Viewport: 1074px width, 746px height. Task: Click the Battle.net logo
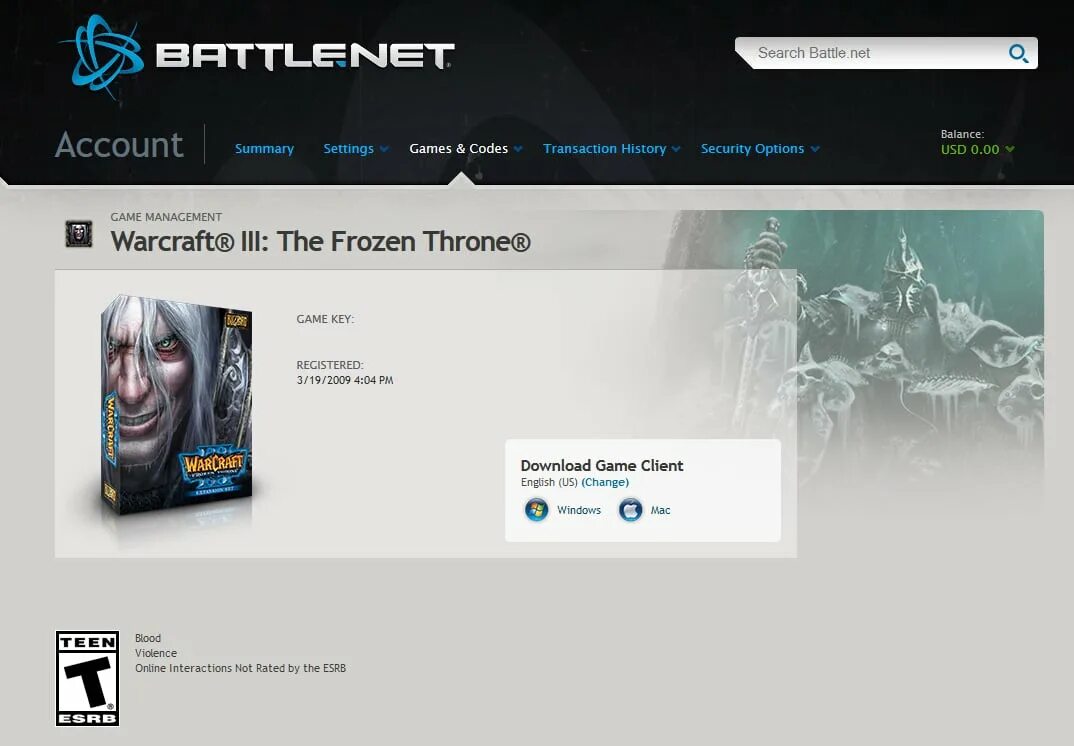click(x=258, y=55)
